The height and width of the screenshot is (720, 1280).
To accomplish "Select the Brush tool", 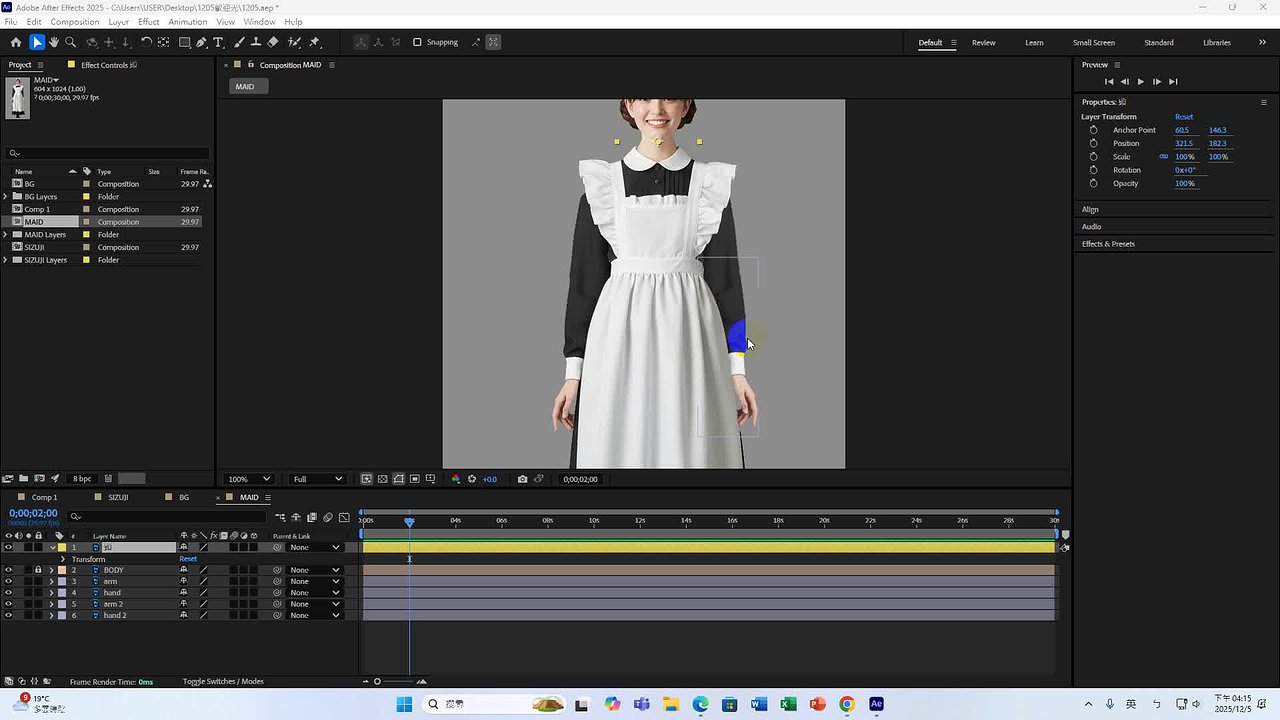I will pyautogui.click(x=239, y=42).
